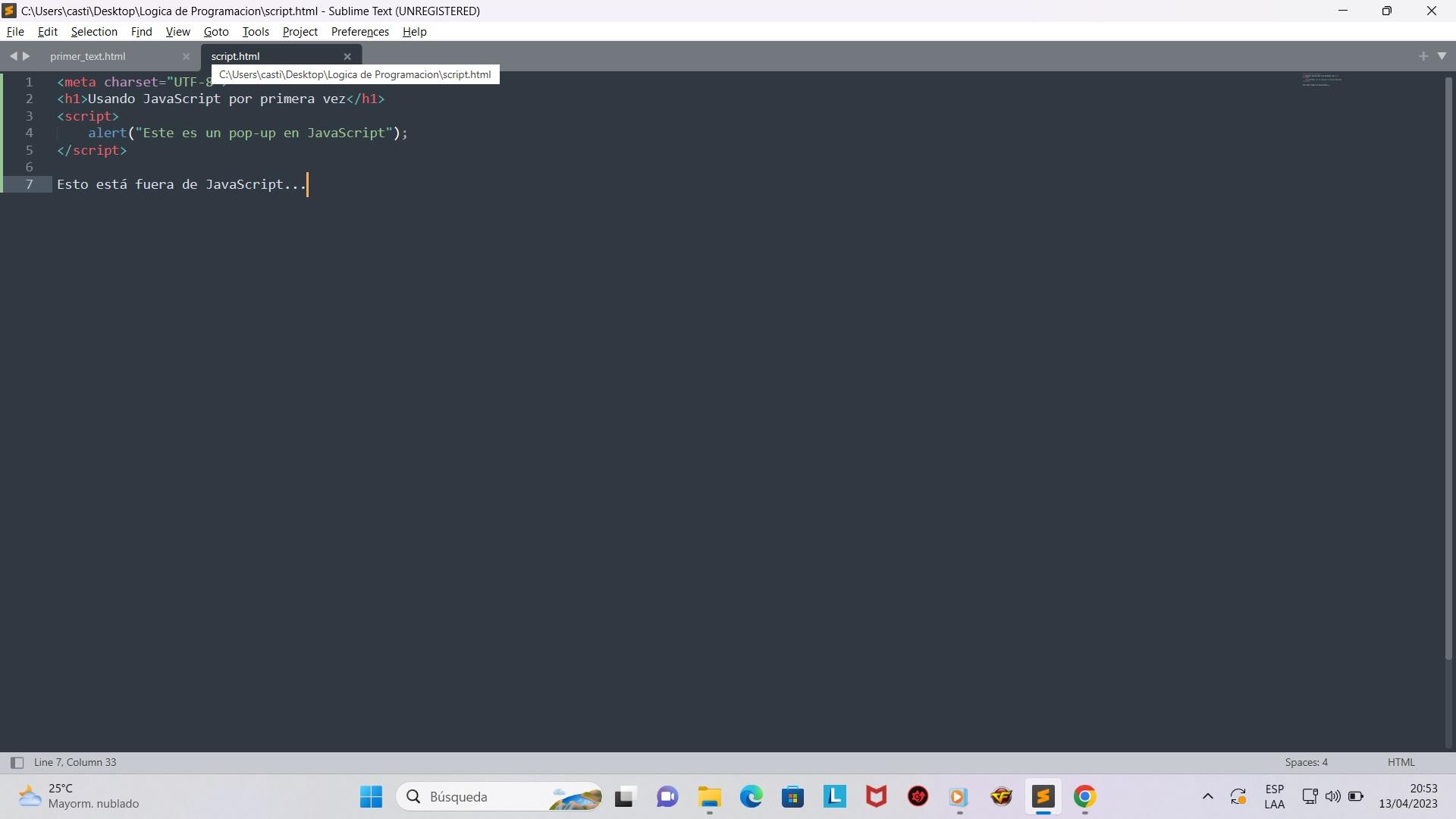
Task: Open clock and calendar 20:53
Action: coord(1408,796)
